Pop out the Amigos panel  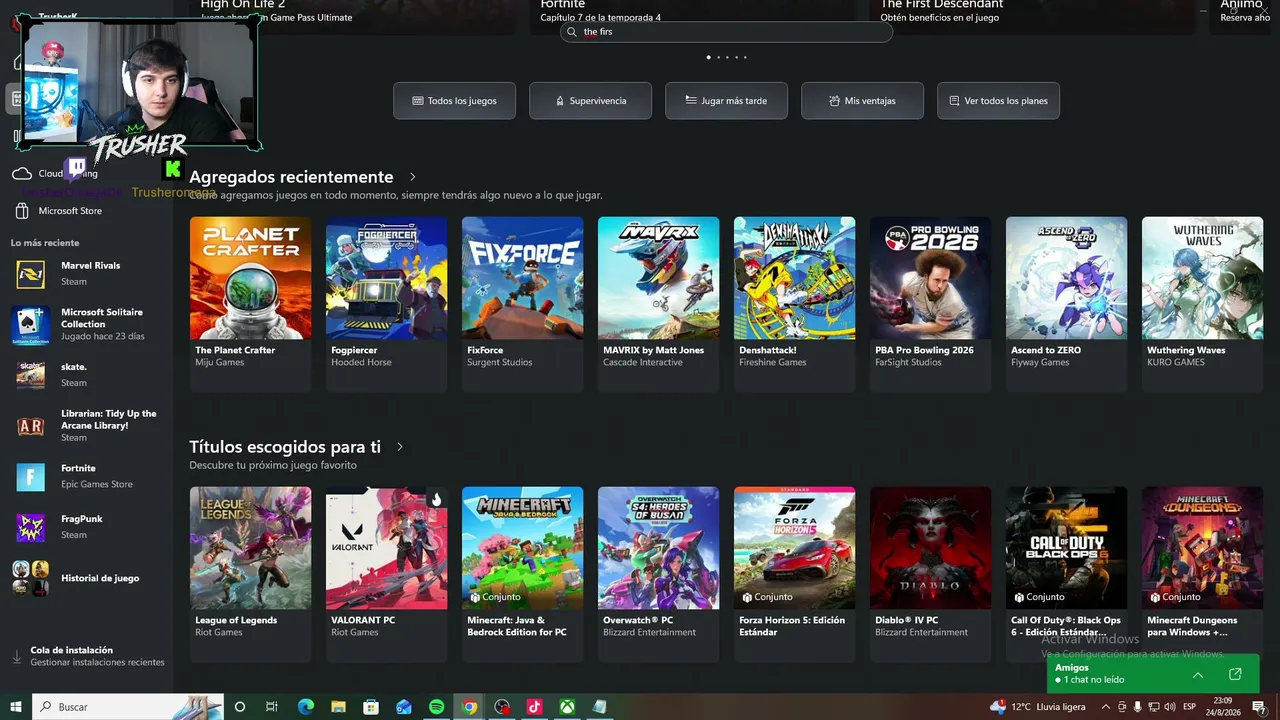click(x=1235, y=674)
